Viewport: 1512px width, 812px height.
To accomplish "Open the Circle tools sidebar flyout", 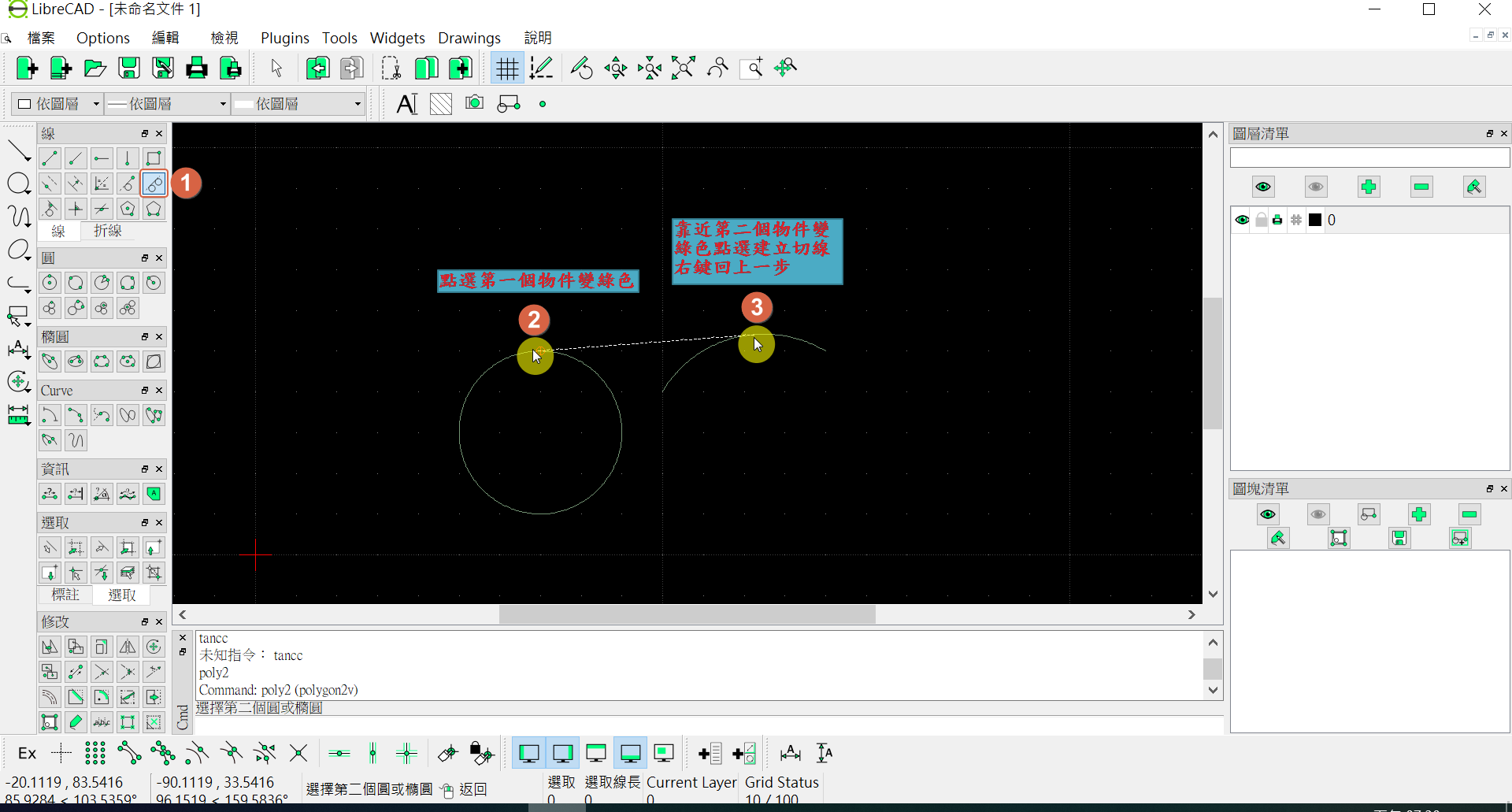I will pos(19,184).
